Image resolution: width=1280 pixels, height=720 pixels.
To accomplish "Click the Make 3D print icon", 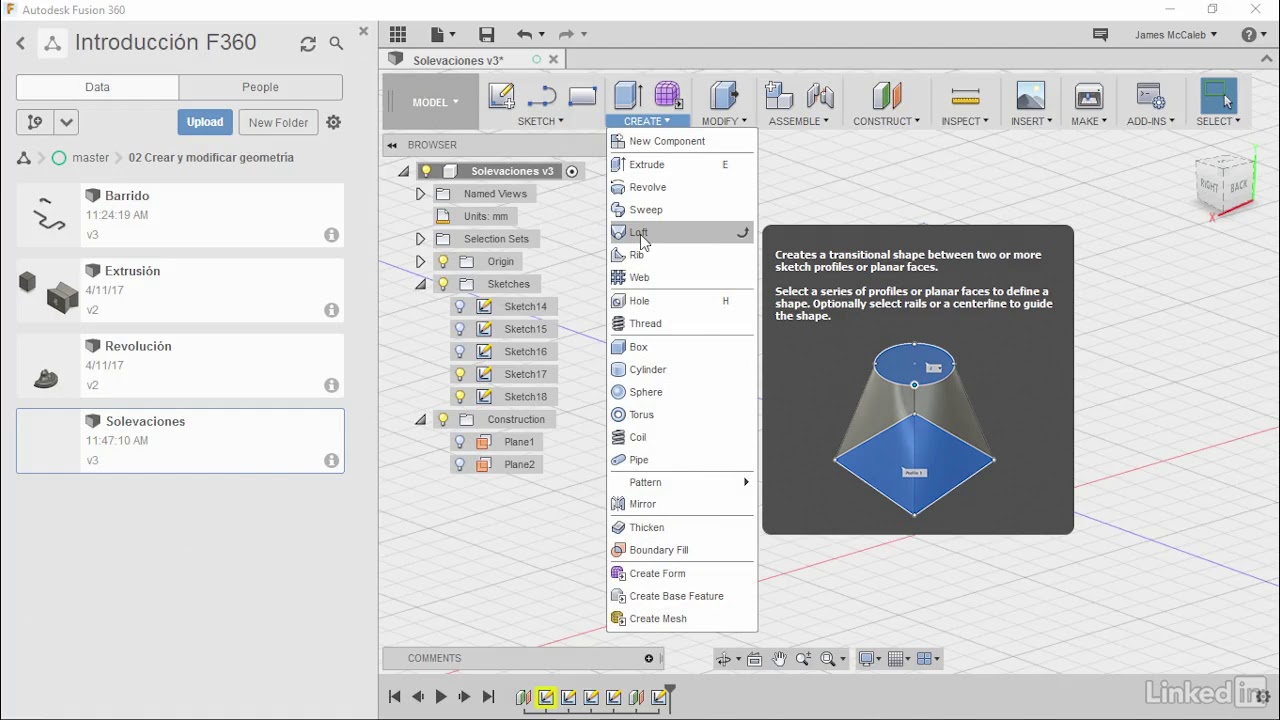I will pos(1088,96).
